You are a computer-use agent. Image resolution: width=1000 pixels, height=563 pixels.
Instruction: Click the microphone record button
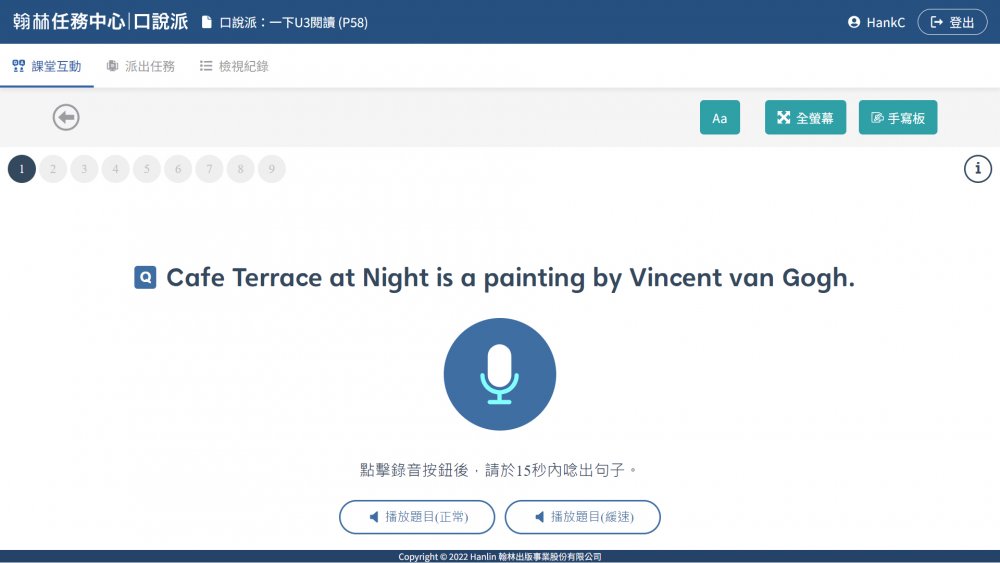[499, 374]
